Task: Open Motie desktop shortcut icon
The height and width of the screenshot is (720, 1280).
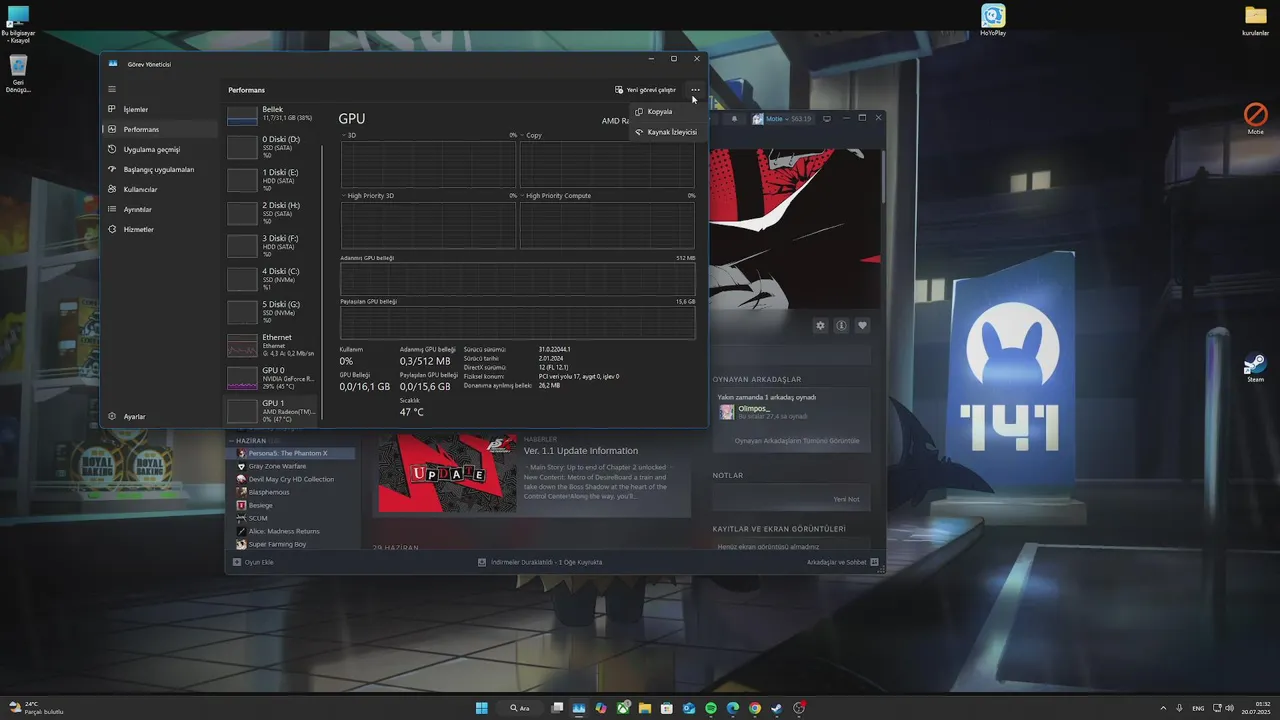Action: pyautogui.click(x=1256, y=118)
